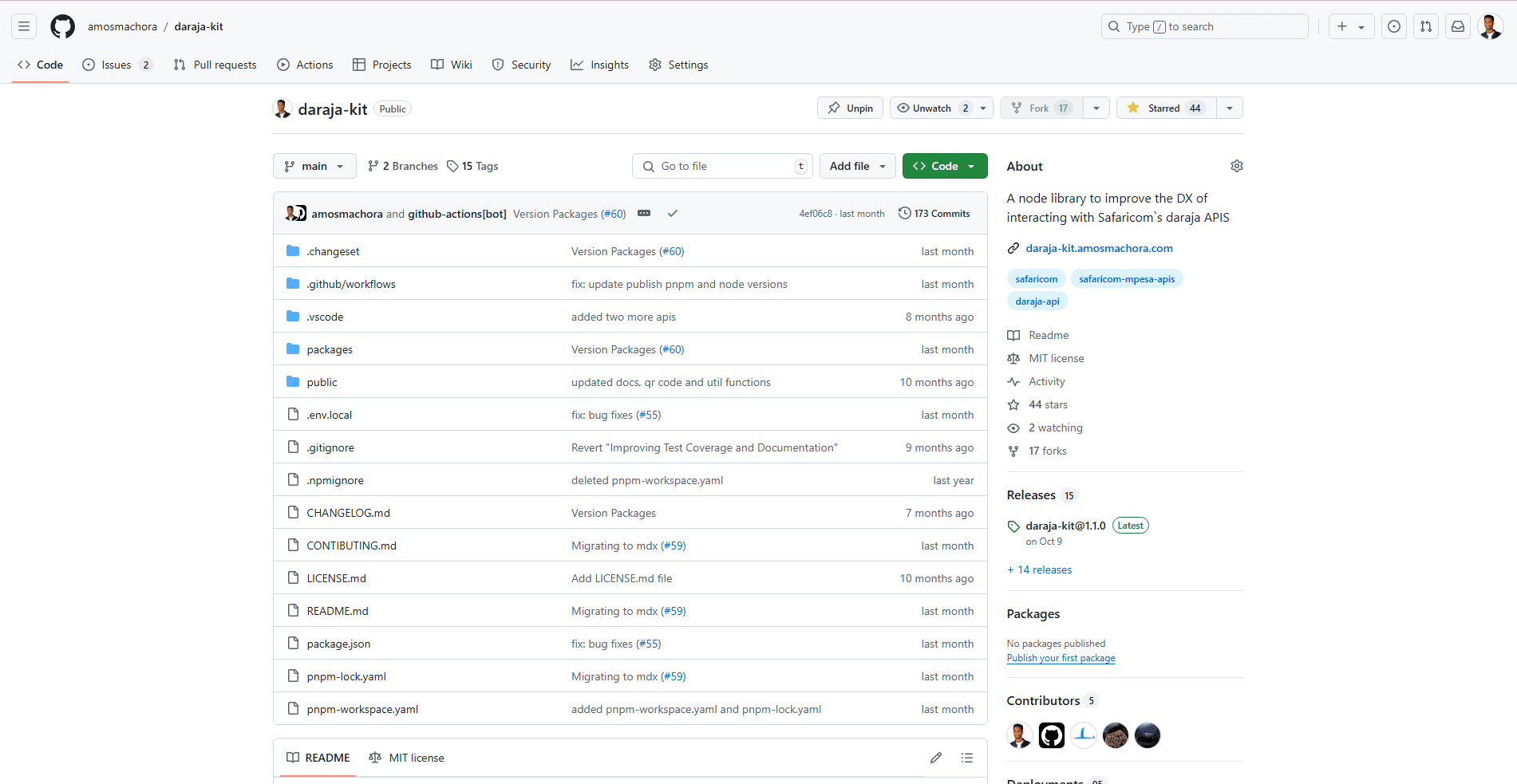The image size is (1517, 784).
Task: Open the Insights tab
Action: pyautogui.click(x=600, y=65)
